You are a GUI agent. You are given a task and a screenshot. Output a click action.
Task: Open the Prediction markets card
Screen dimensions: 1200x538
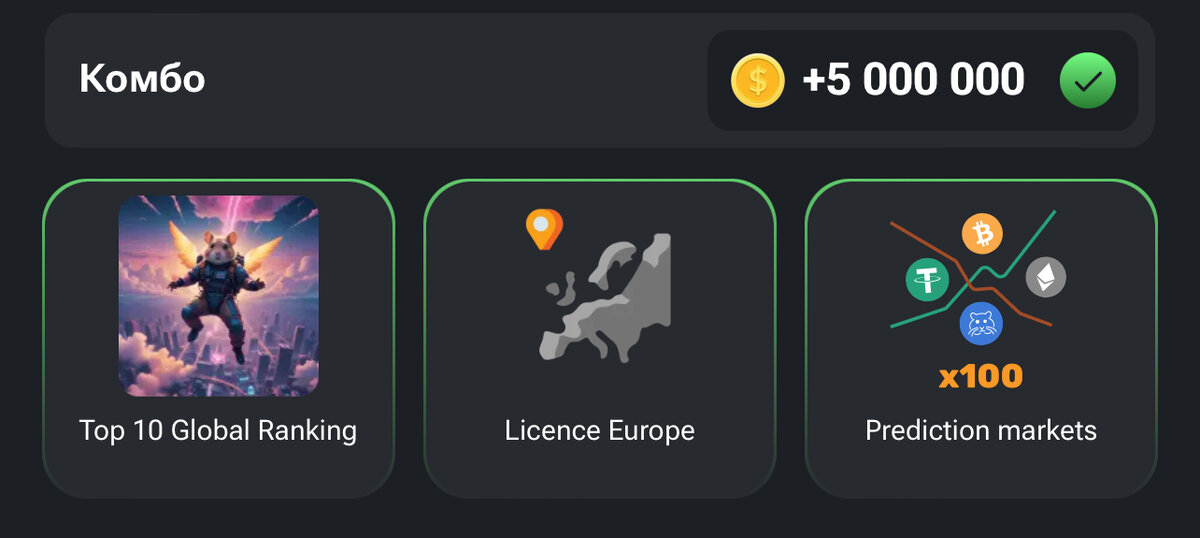coord(981,339)
